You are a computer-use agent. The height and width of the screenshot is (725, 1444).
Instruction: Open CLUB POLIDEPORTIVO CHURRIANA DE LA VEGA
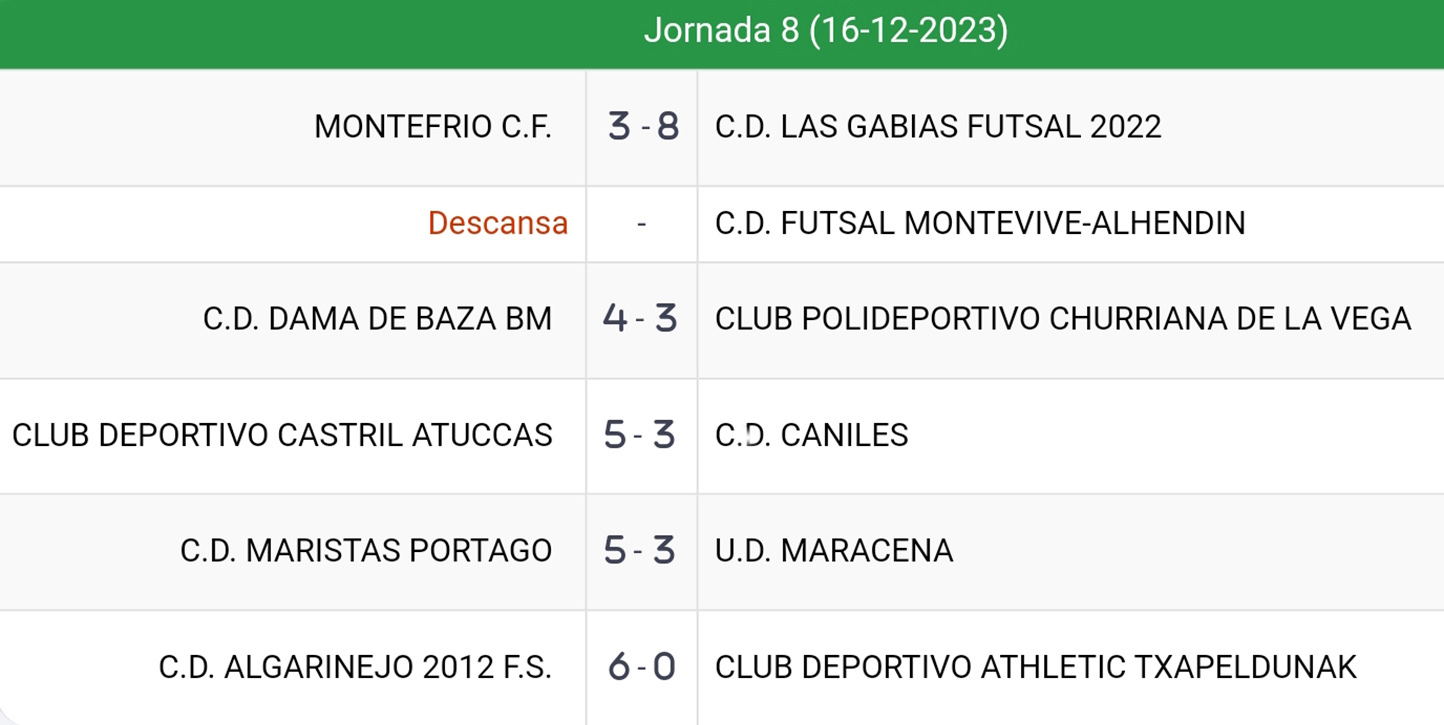[1062, 319]
